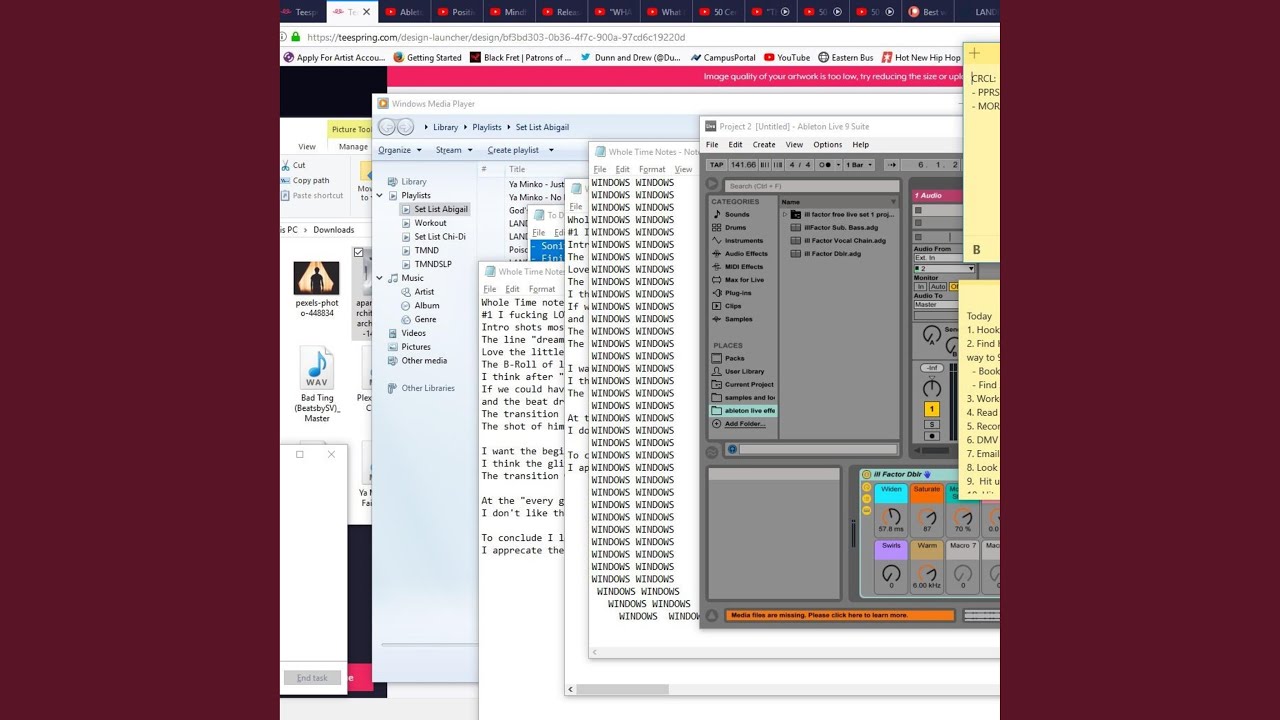The height and width of the screenshot is (720, 1280).
Task: Select Workout playlist in Media Player
Action: point(430,223)
